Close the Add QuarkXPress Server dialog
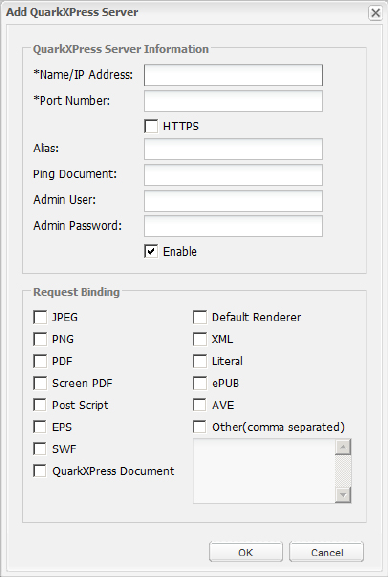This screenshot has width=388, height=577. coord(375,13)
